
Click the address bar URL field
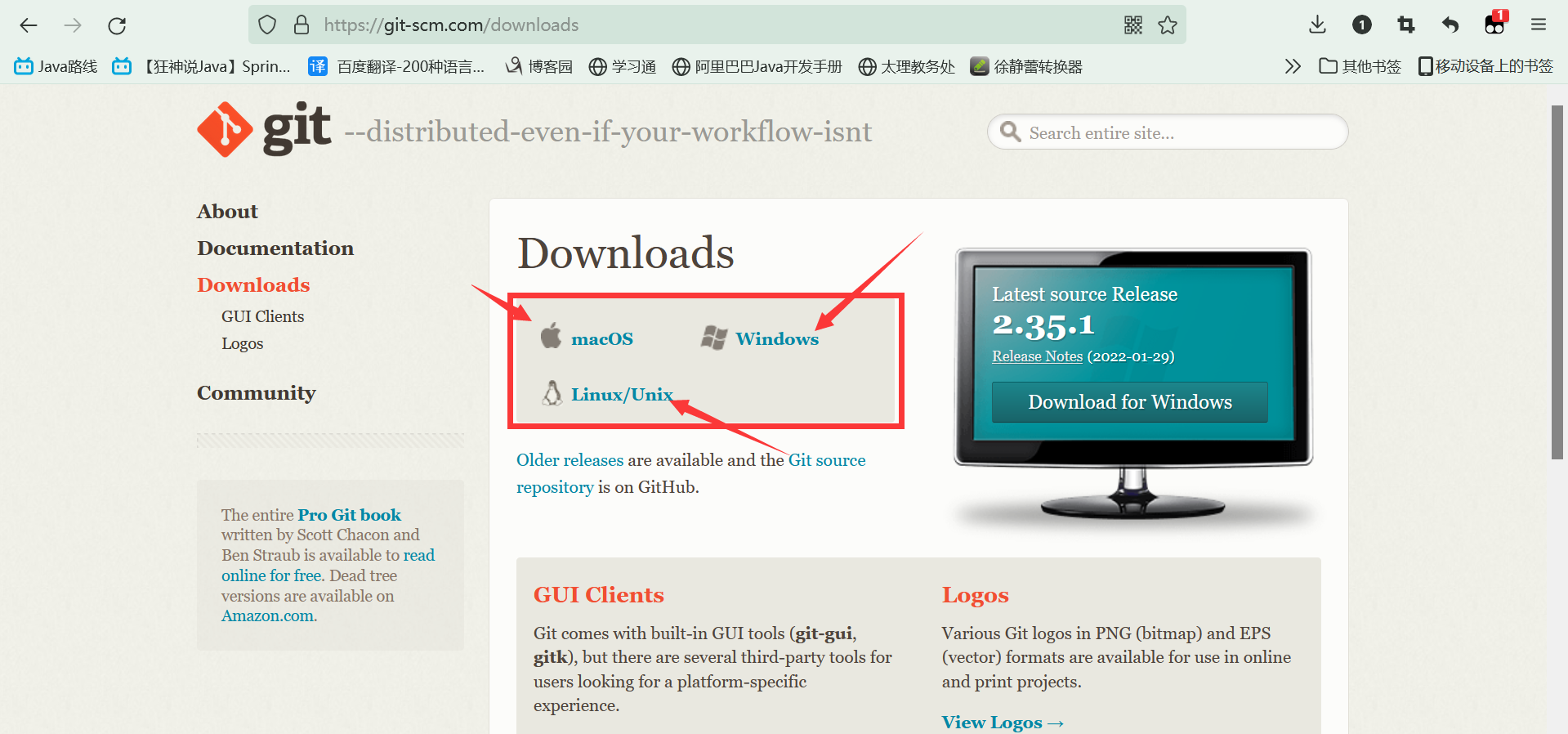pos(719,25)
